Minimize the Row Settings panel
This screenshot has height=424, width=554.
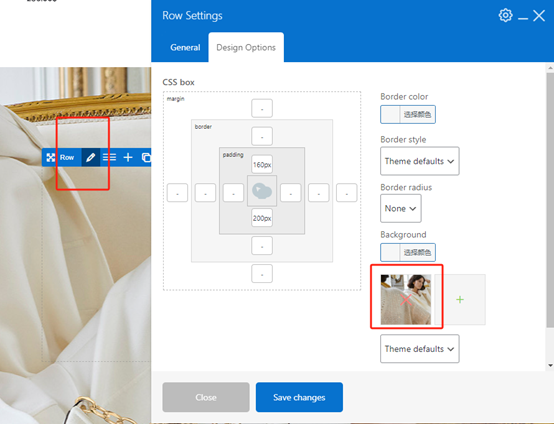click(x=523, y=19)
